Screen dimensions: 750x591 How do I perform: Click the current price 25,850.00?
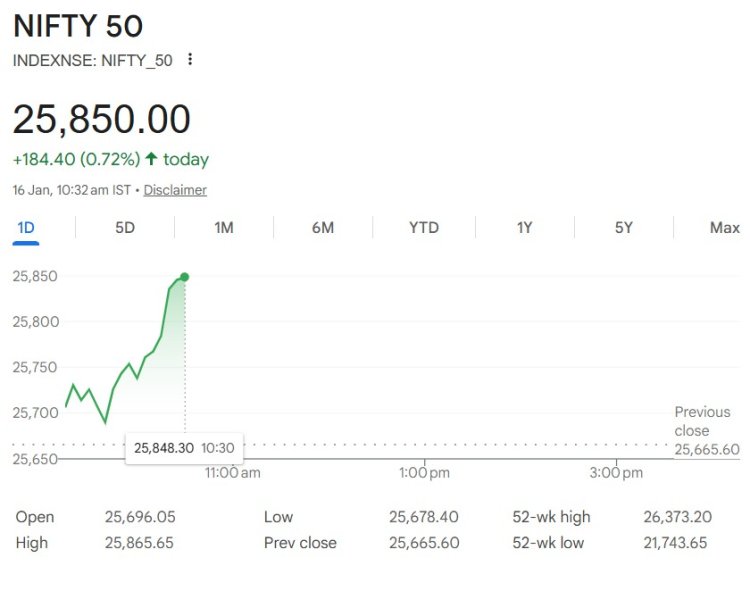click(102, 120)
